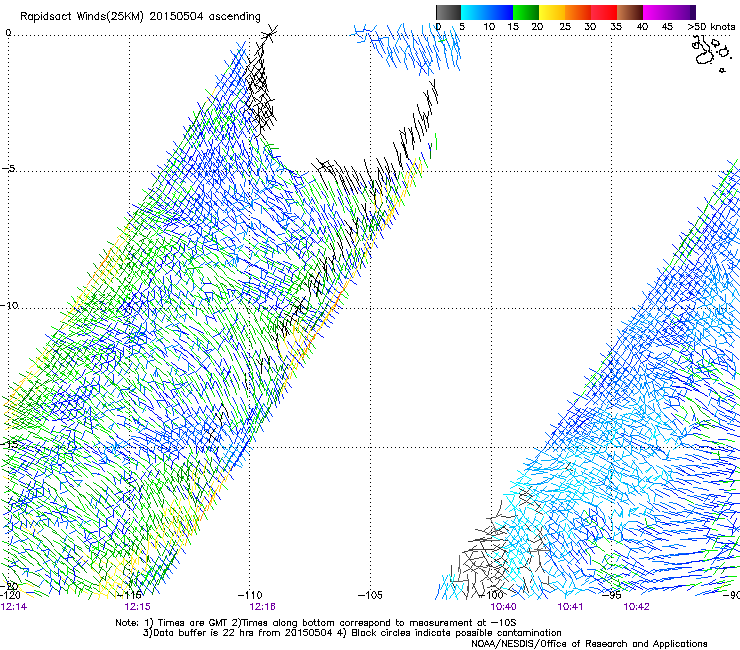Click the legend scale value '5'
The width and height of the screenshot is (740, 650).
point(462,26)
